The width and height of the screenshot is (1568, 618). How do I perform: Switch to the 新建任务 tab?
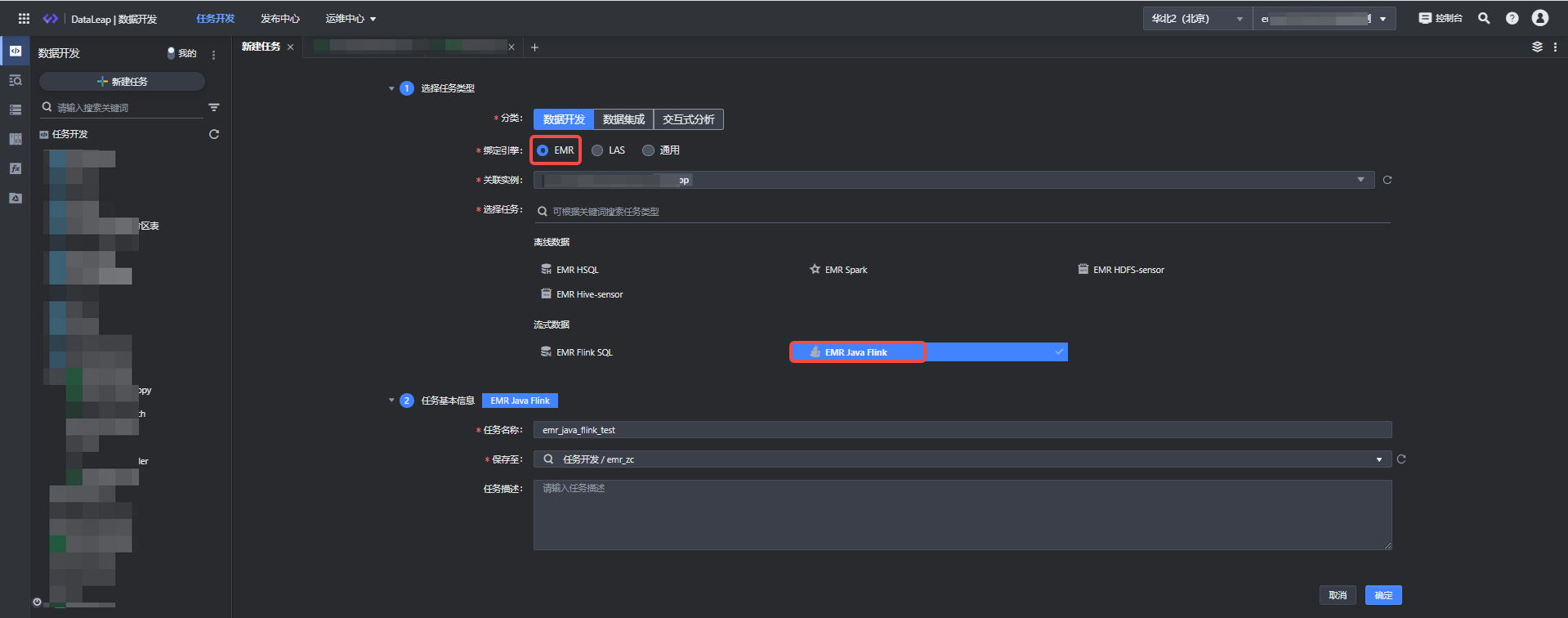261,47
